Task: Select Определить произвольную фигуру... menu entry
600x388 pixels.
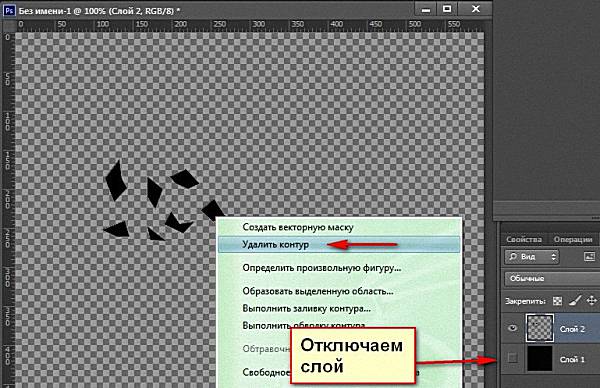Action: pos(322,268)
